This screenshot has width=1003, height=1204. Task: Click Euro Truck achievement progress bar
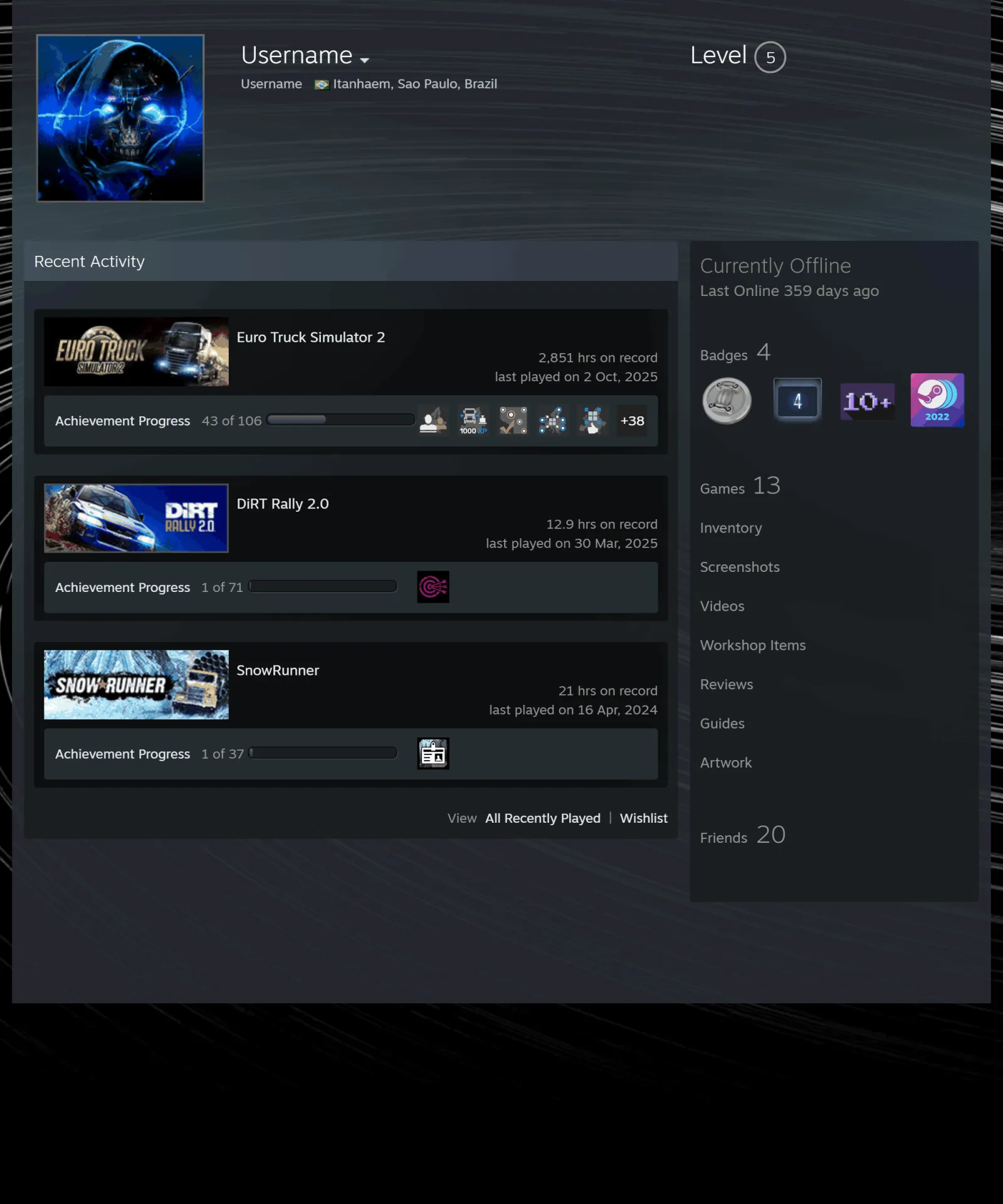point(340,420)
